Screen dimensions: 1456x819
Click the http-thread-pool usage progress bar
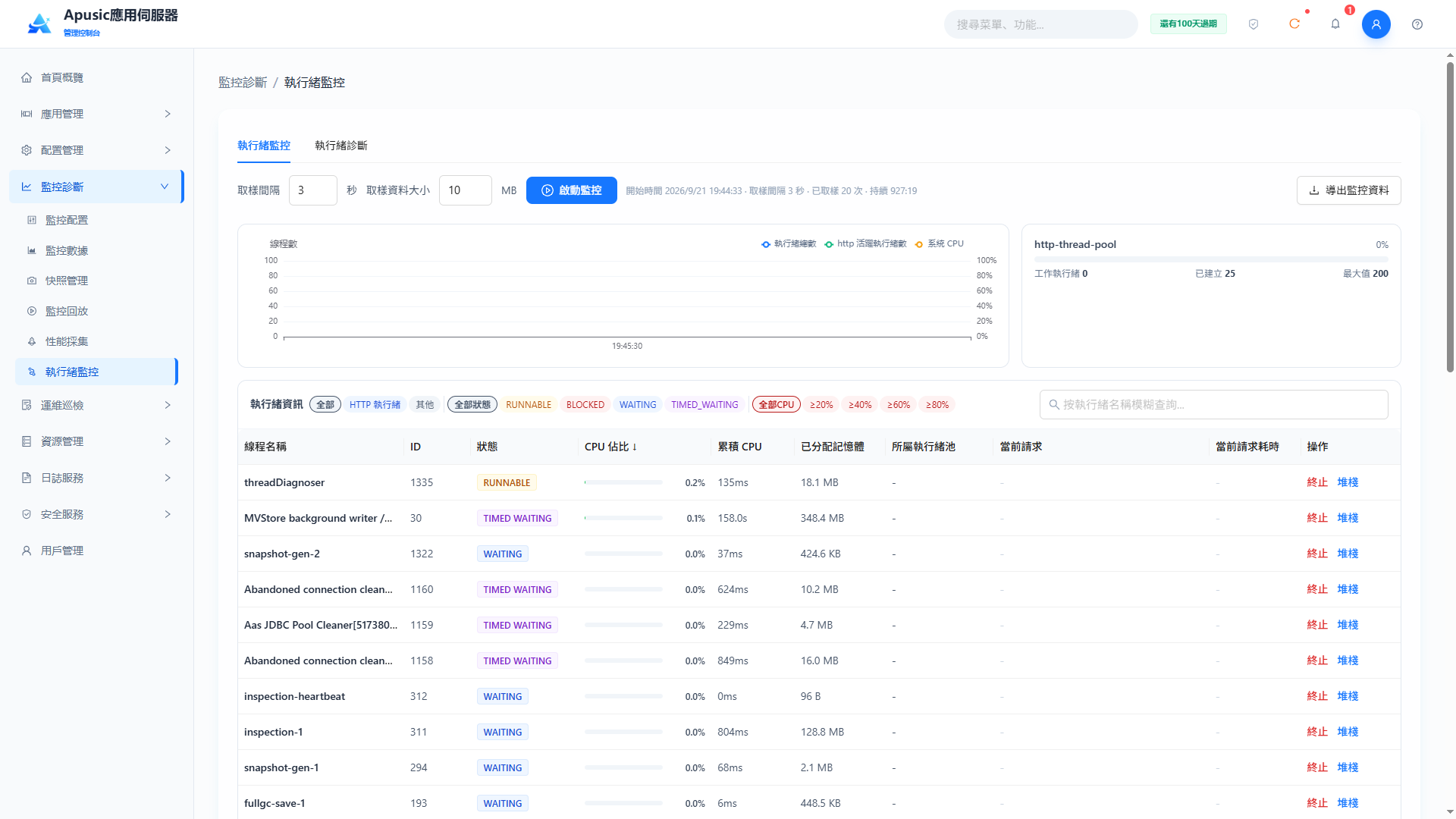[1211, 259]
